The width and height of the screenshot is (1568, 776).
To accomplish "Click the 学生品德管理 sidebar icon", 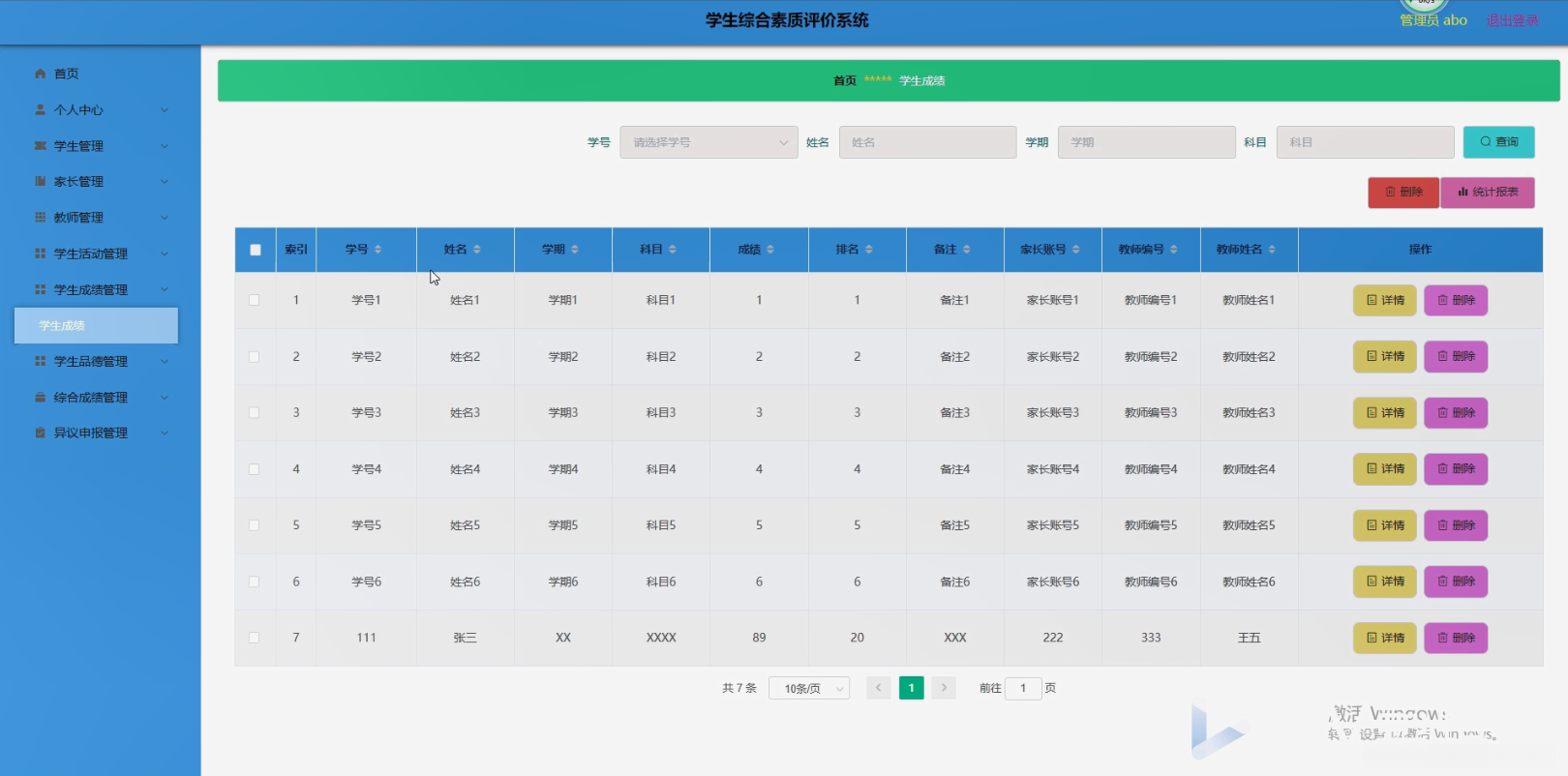I will 40,361.
